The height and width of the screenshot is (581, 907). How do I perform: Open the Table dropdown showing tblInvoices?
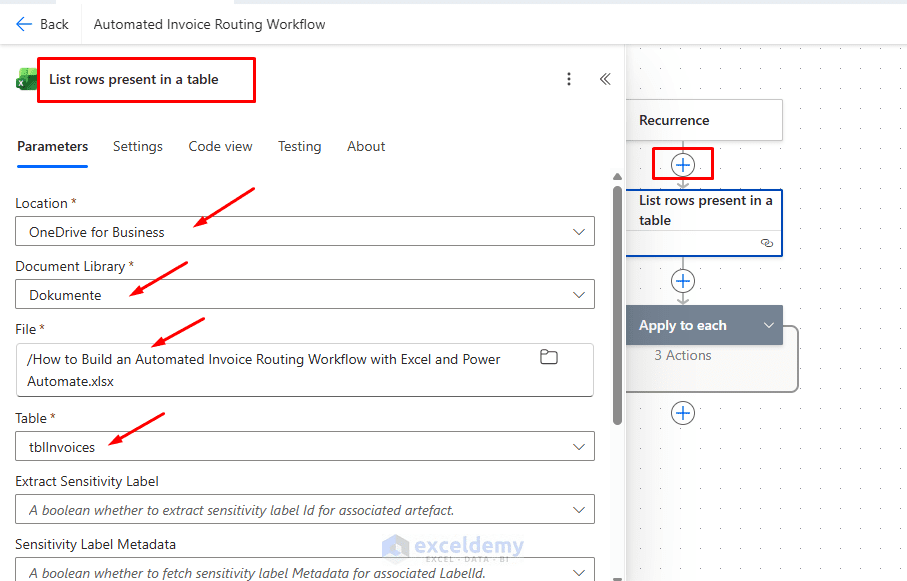tap(305, 446)
